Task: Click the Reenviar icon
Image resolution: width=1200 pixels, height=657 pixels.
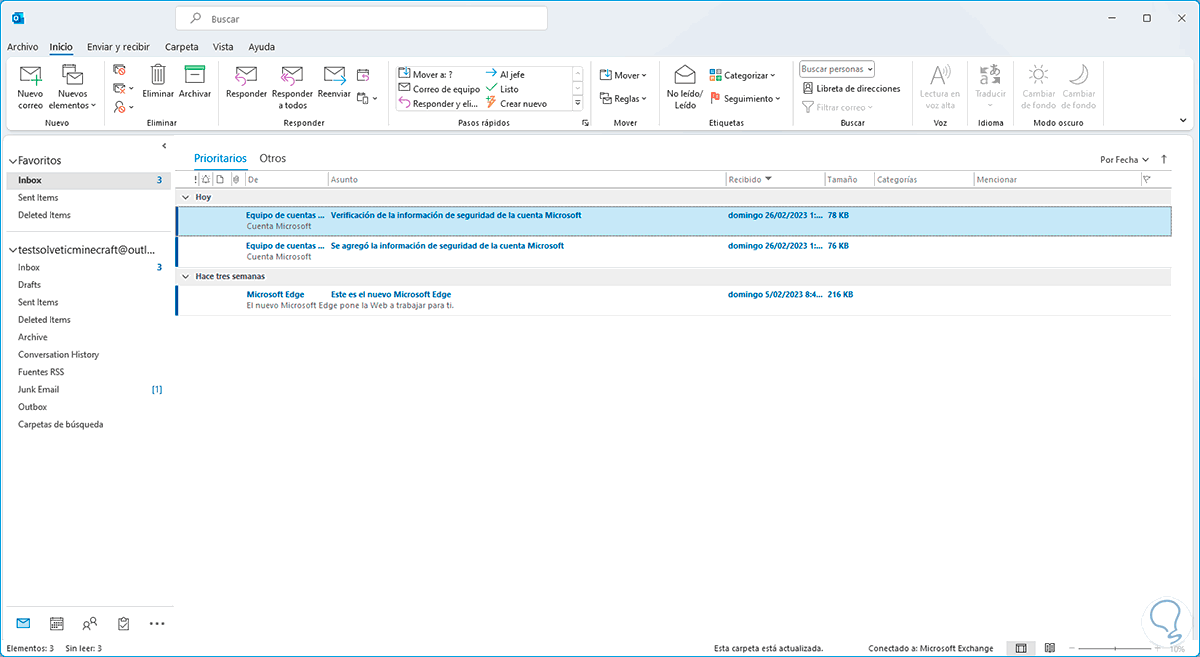Action: coord(334,76)
